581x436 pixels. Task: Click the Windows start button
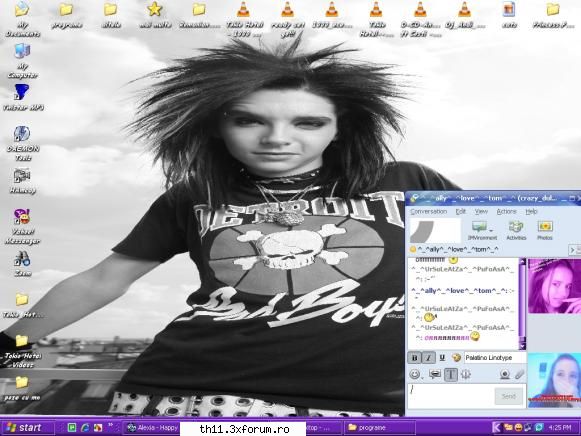pyautogui.click(x=24, y=427)
